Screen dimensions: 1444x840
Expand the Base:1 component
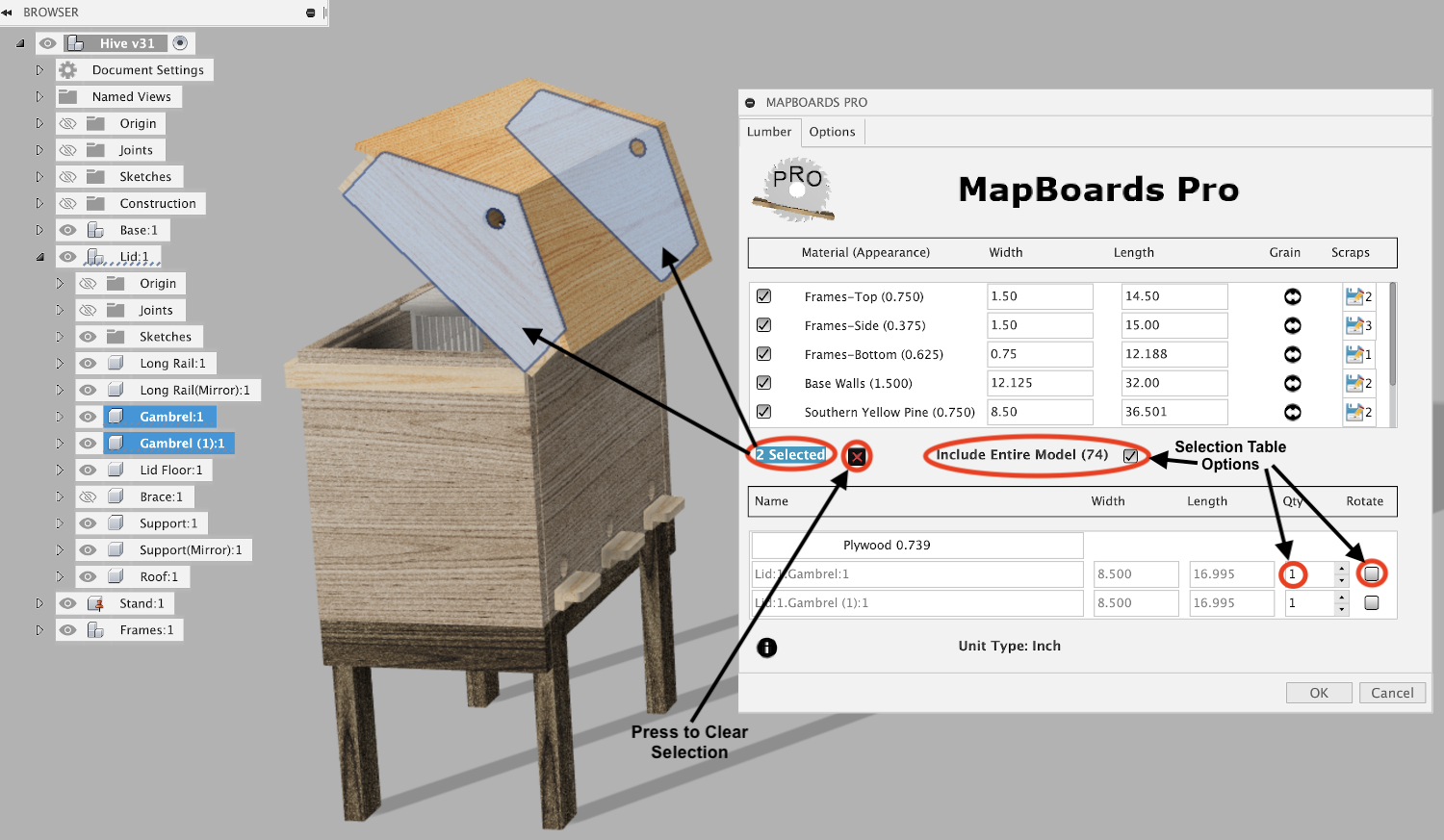click(39, 230)
